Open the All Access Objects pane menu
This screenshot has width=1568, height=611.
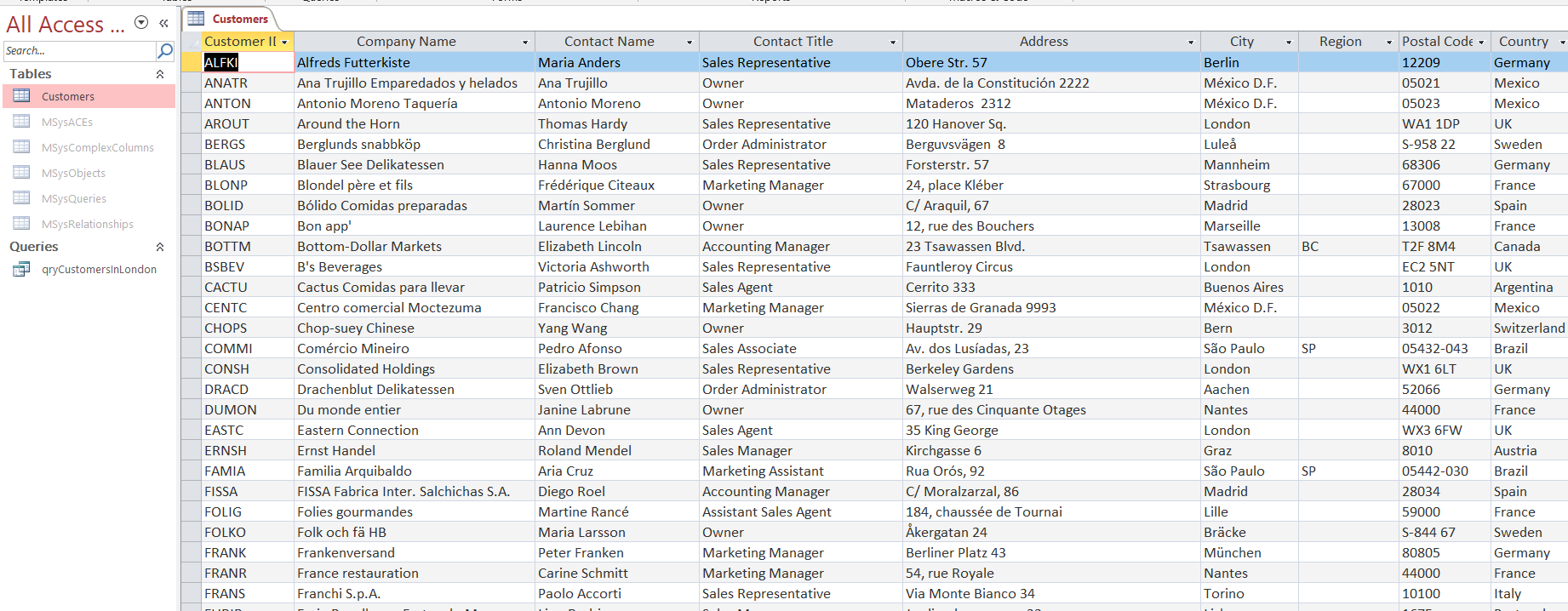click(x=141, y=23)
